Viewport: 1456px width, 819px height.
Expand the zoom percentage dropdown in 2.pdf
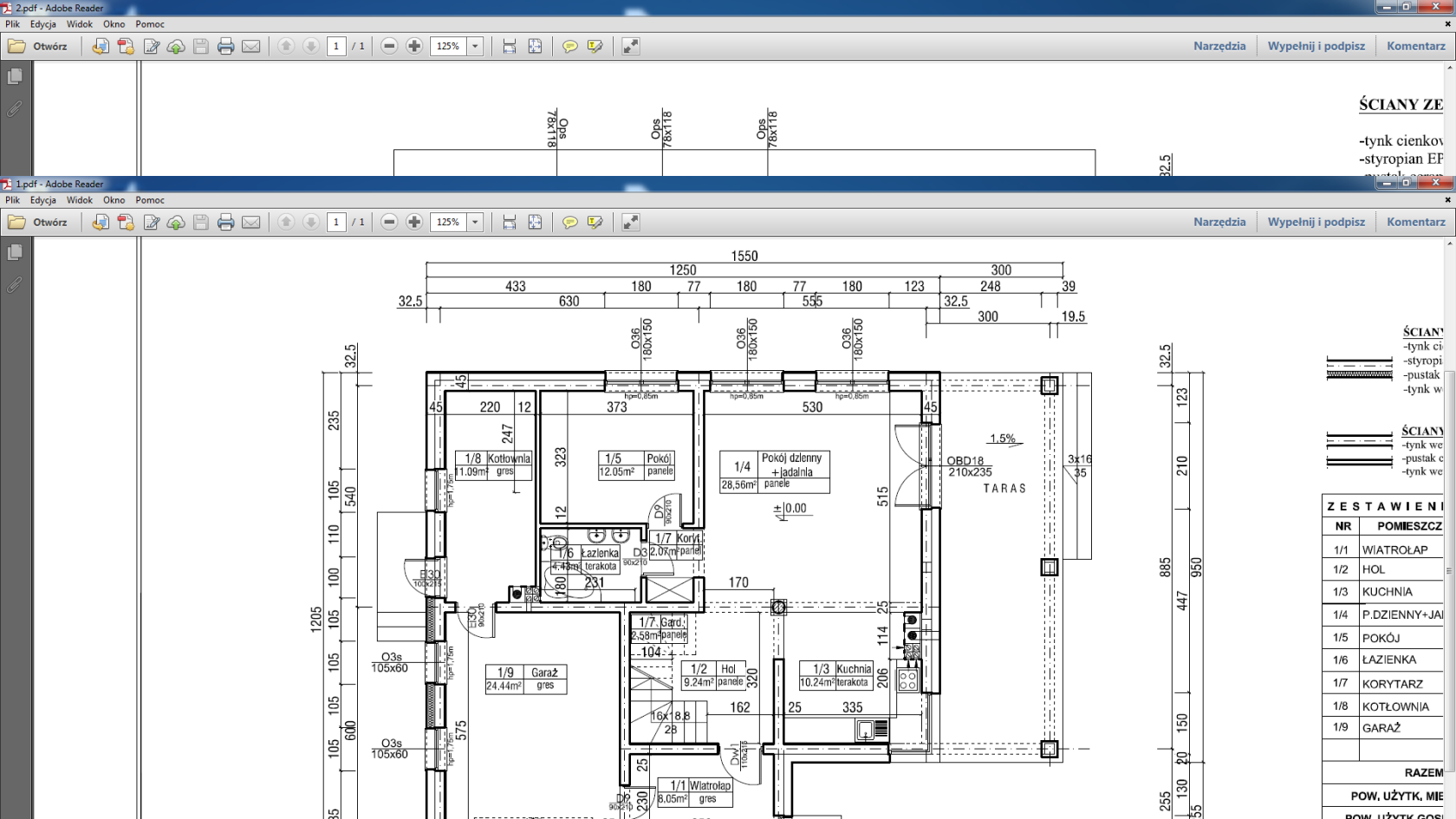point(475,47)
